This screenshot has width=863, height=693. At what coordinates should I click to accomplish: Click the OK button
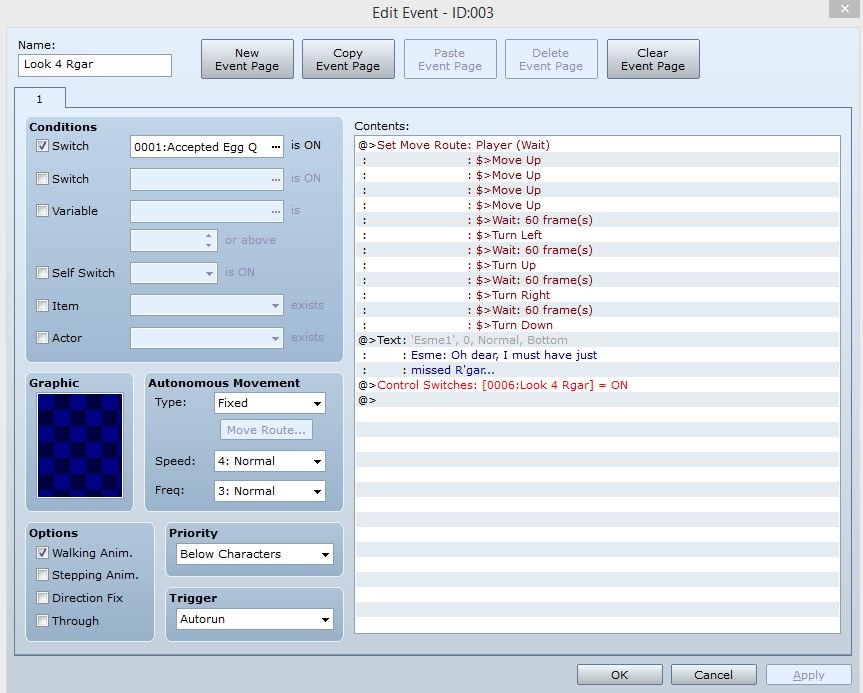pos(620,675)
